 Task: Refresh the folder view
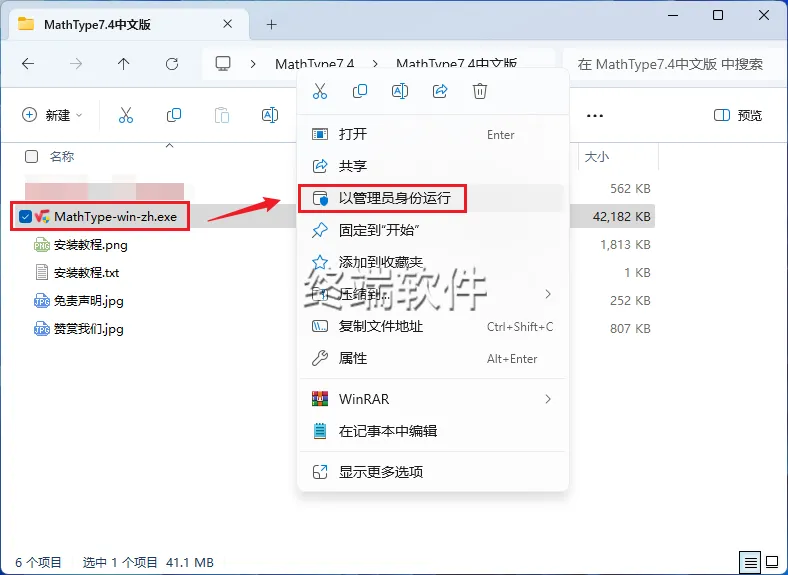[x=172, y=64]
